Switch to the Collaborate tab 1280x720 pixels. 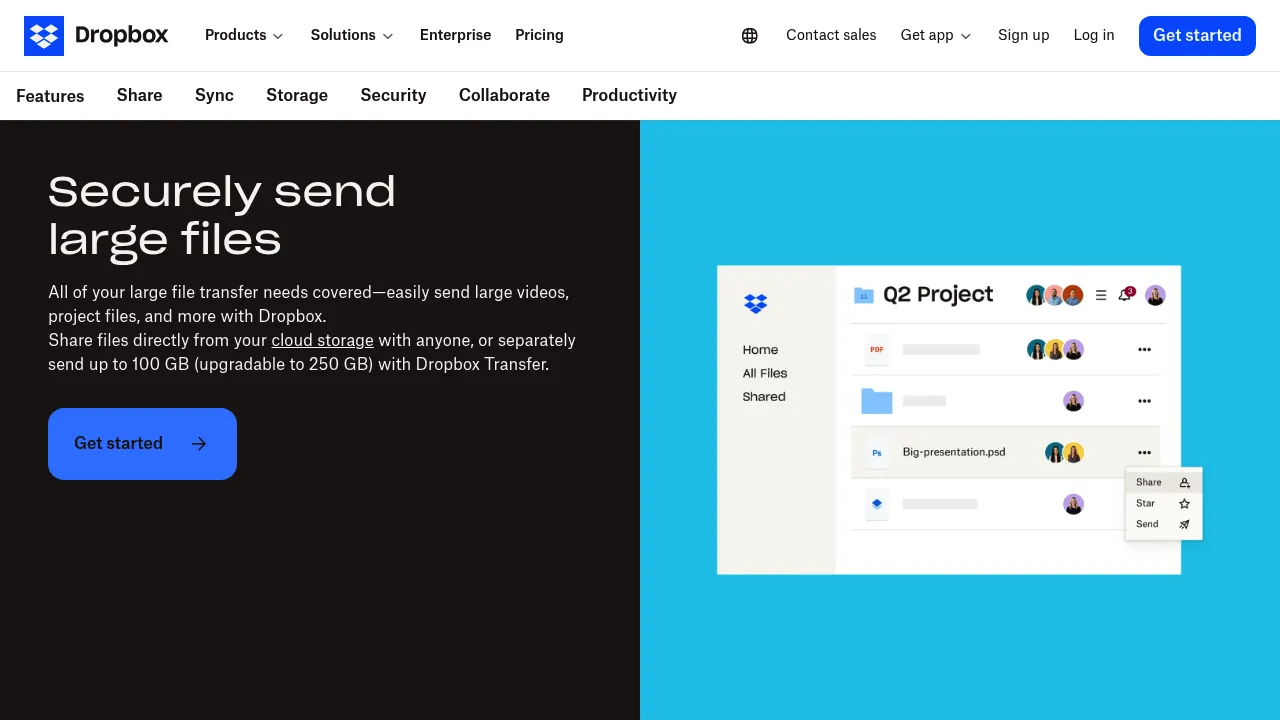click(504, 95)
